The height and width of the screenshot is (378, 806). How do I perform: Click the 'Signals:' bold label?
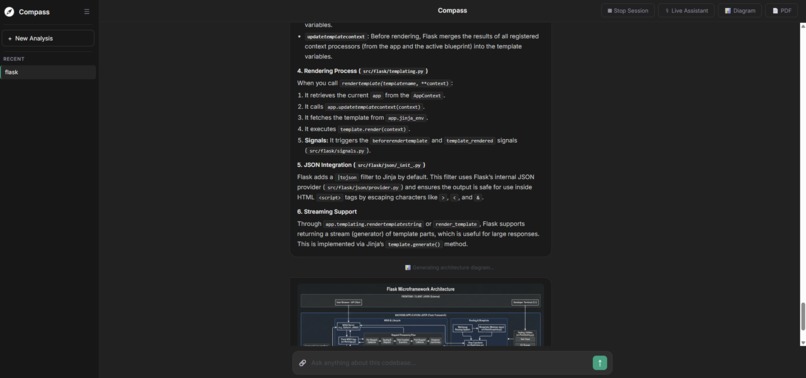coord(316,140)
